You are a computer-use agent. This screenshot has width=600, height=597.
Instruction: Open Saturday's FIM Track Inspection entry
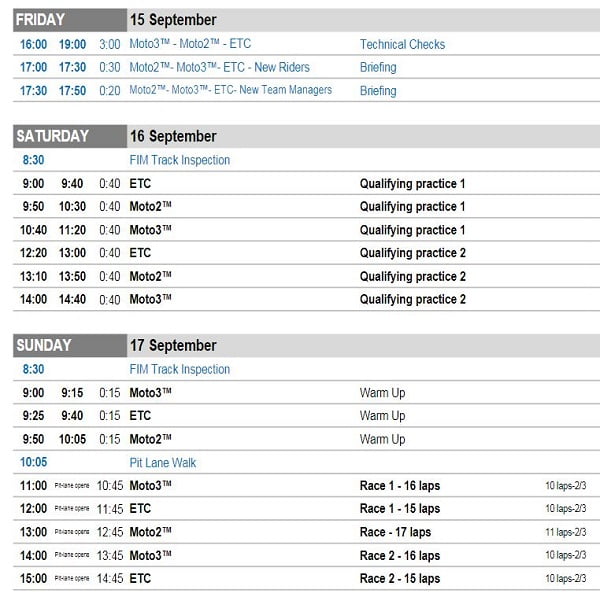coord(179,160)
